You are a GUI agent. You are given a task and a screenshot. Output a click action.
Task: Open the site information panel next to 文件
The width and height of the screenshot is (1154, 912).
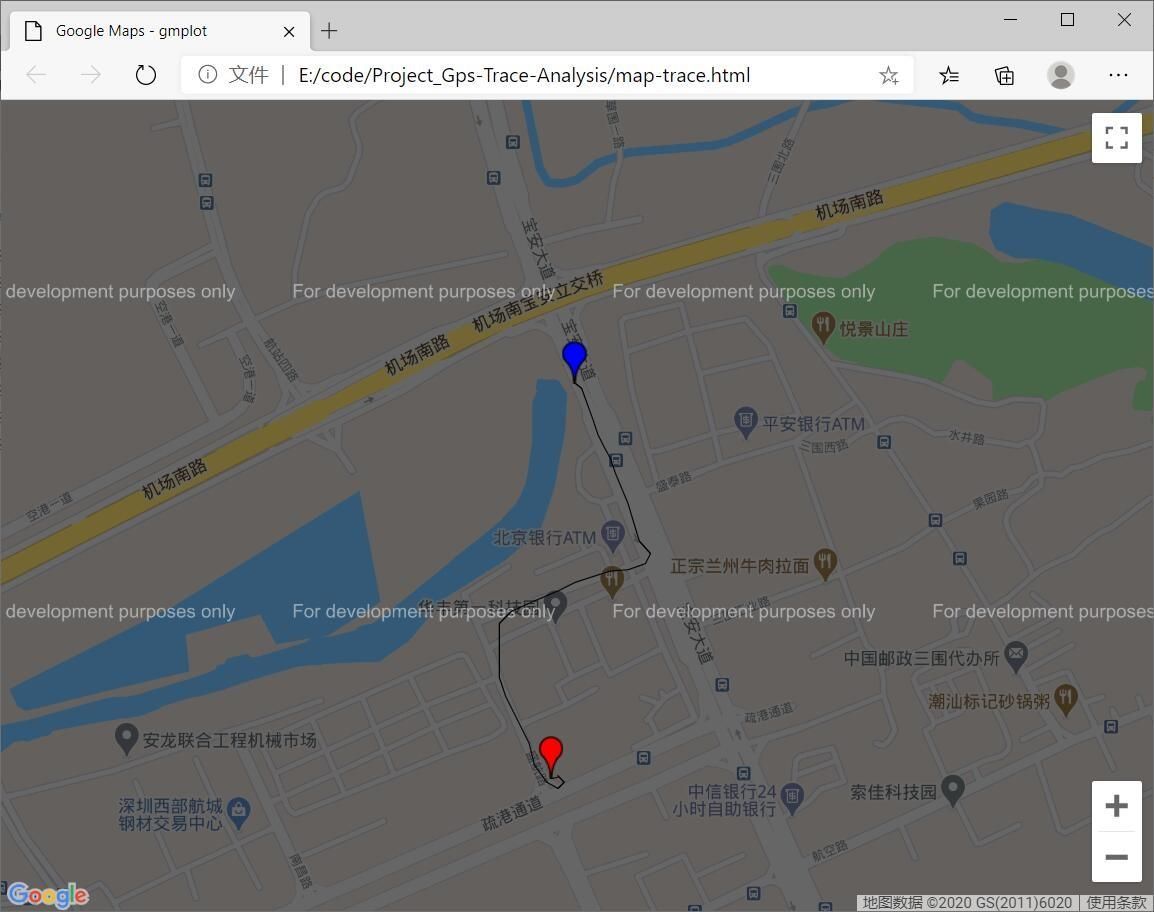[x=207, y=74]
